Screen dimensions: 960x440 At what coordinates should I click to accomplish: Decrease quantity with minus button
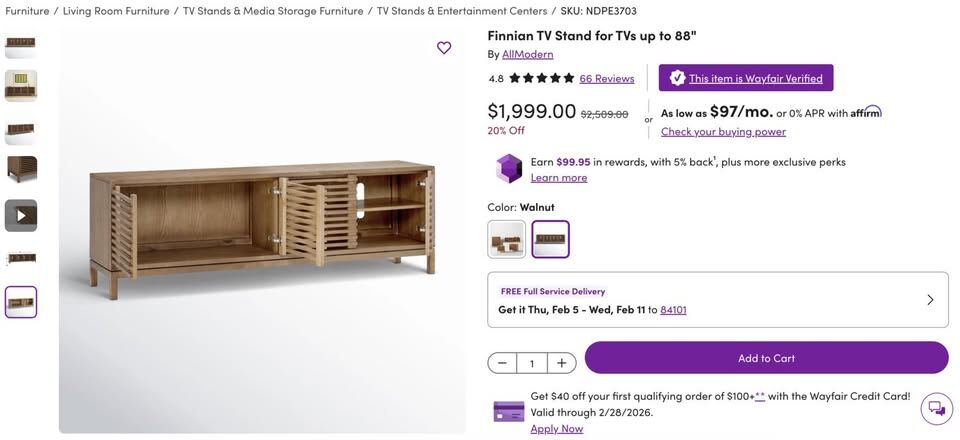(502, 363)
